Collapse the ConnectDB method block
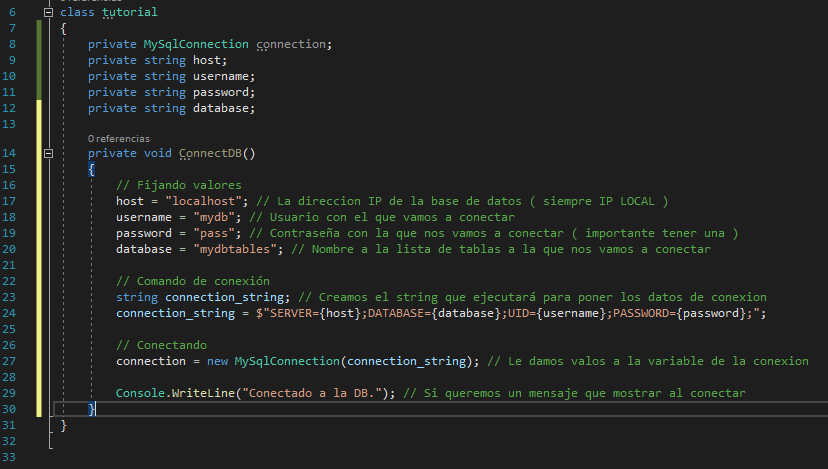 click(x=48, y=153)
